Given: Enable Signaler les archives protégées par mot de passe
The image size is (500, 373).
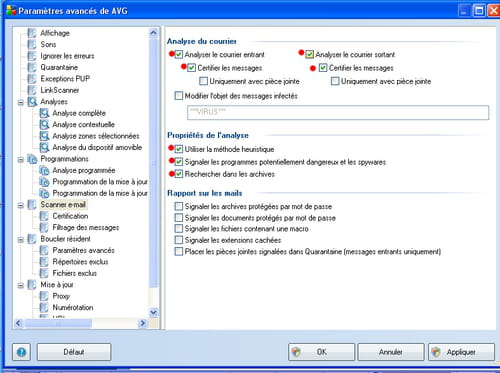Looking at the screenshot, I should (179, 206).
